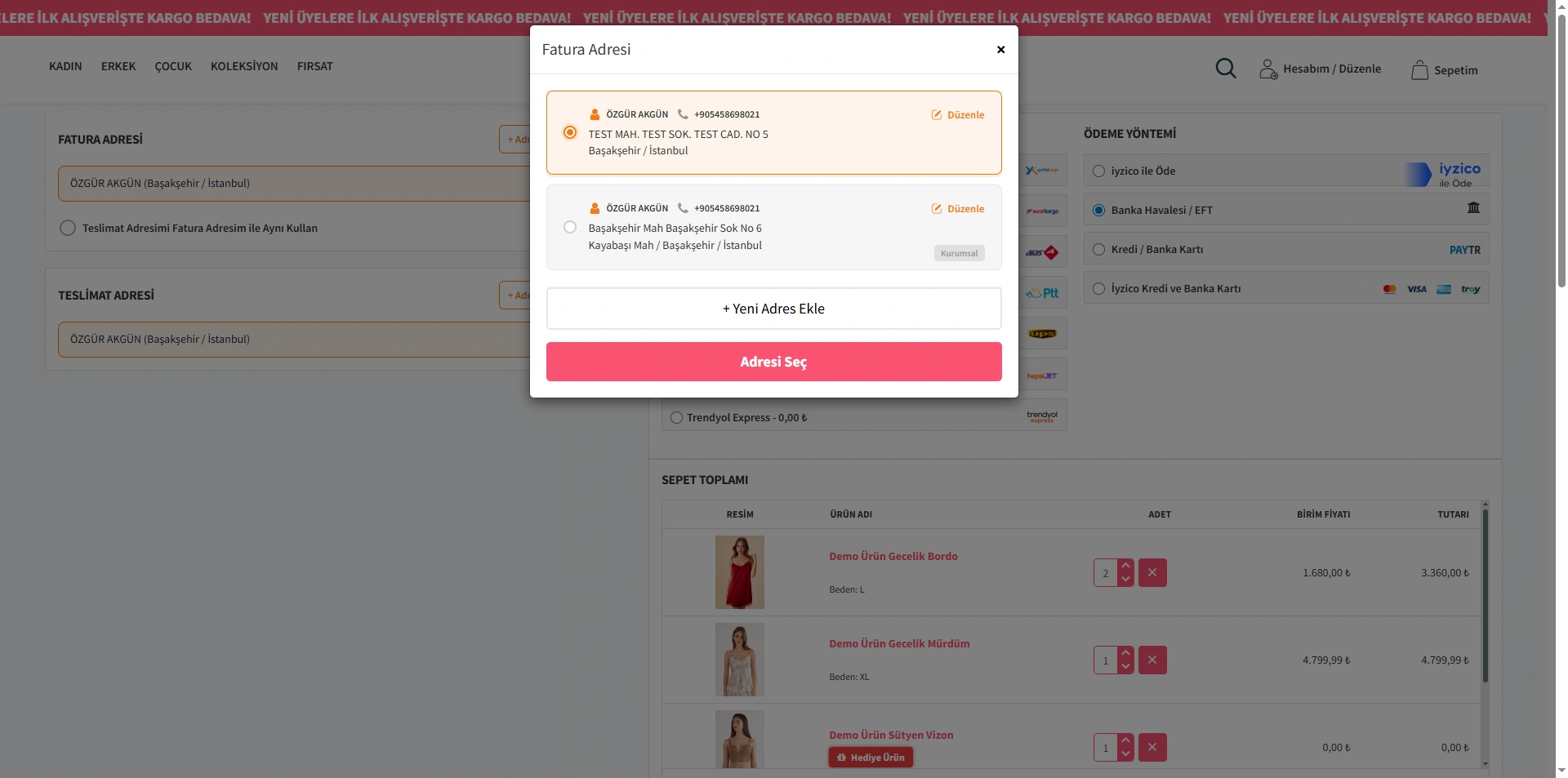
Task: Click + Yeni Adres Ekle
Action: [x=773, y=309]
